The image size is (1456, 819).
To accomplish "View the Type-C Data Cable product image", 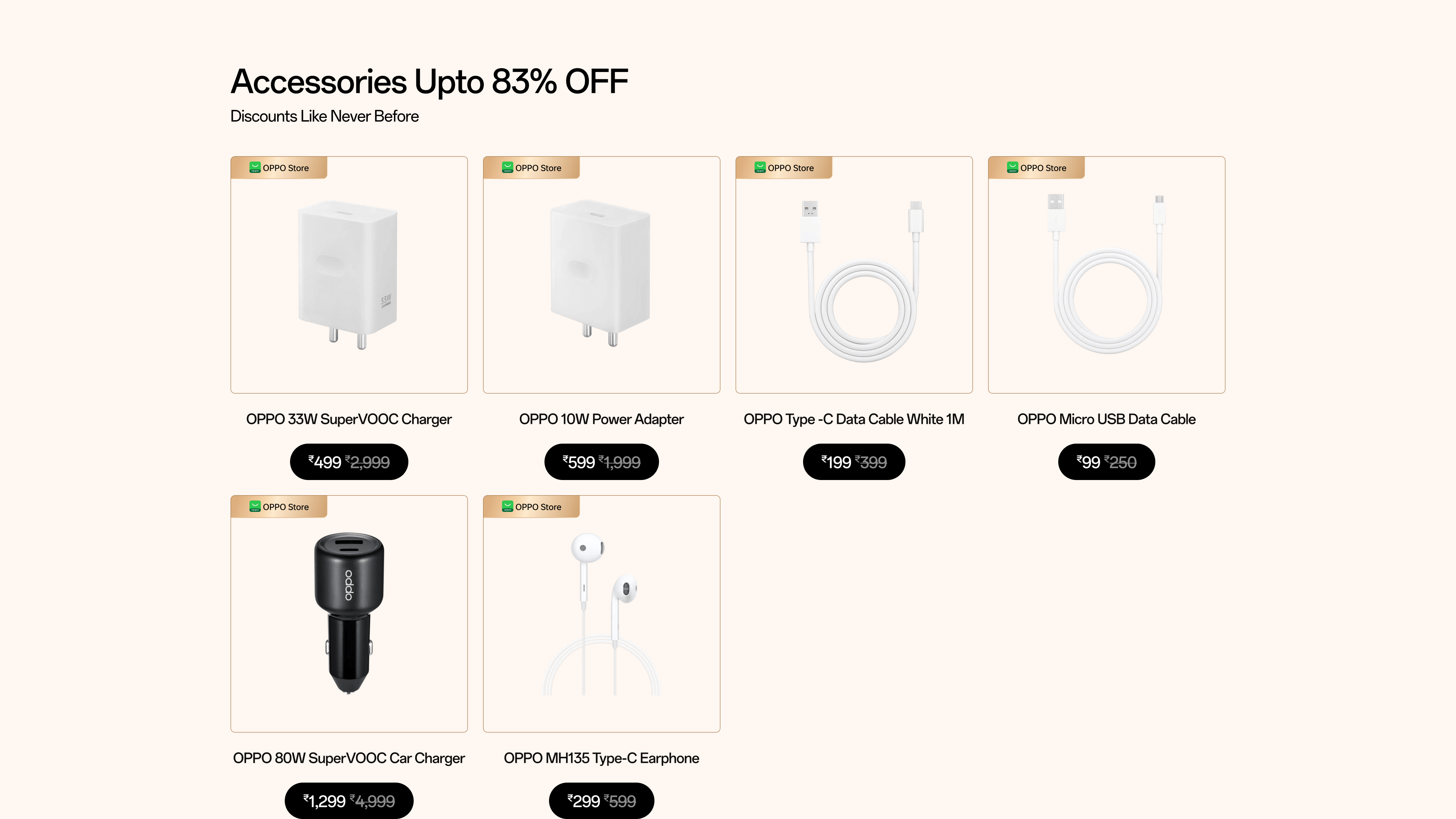I will (854, 281).
